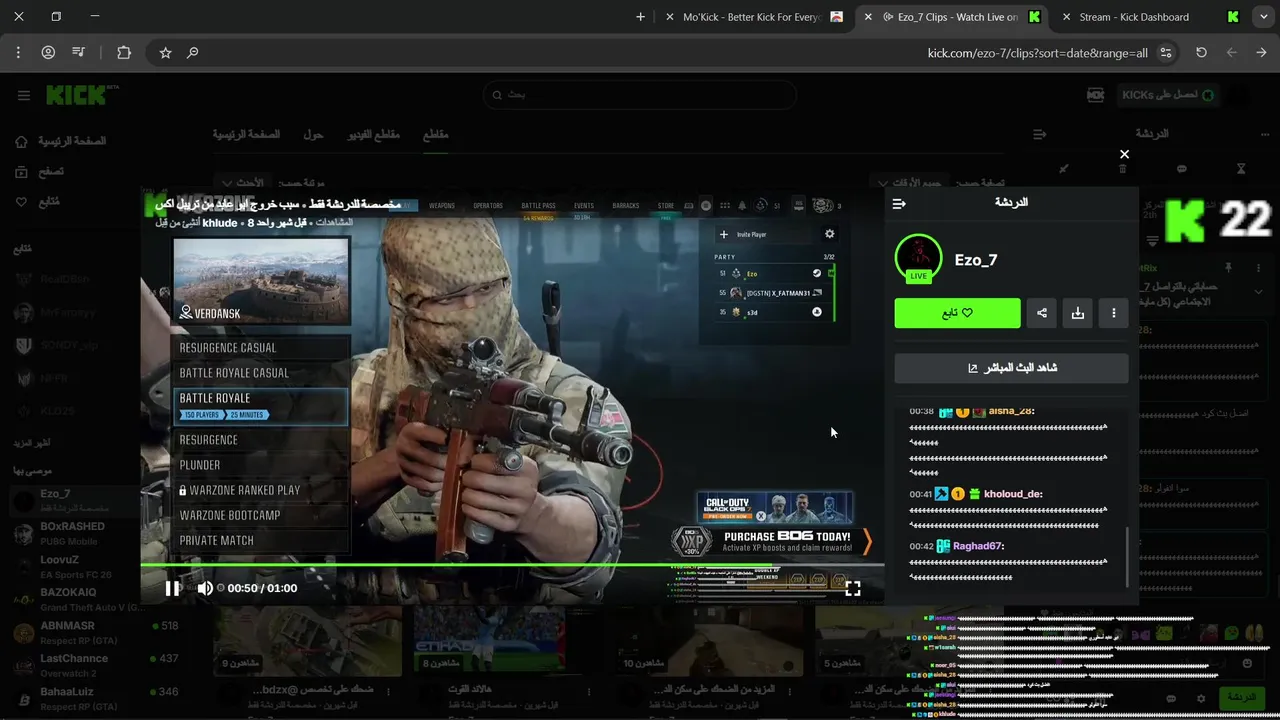Open the Kick sidebar hamburger menu
1280x720 pixels.
(24, 95)
